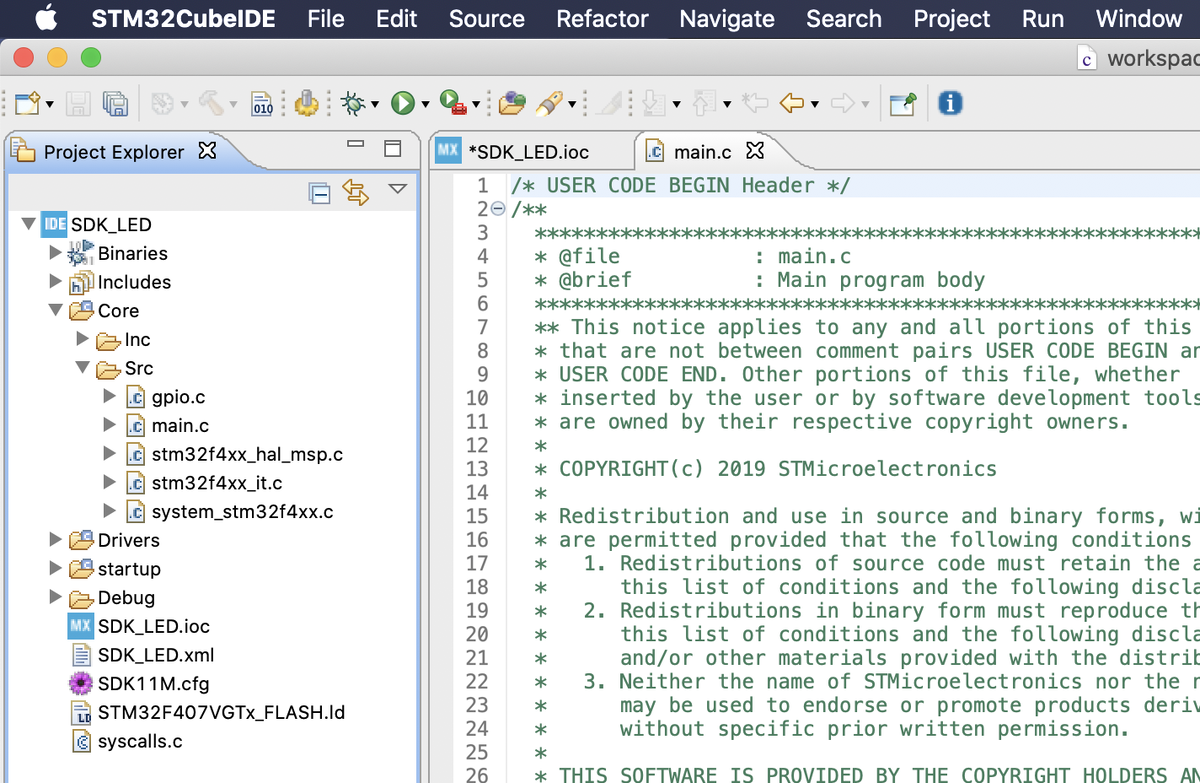The height and width of the screenshot is (783, 1200).
Task: Expand the startup folder
Action: pos(55,569)
